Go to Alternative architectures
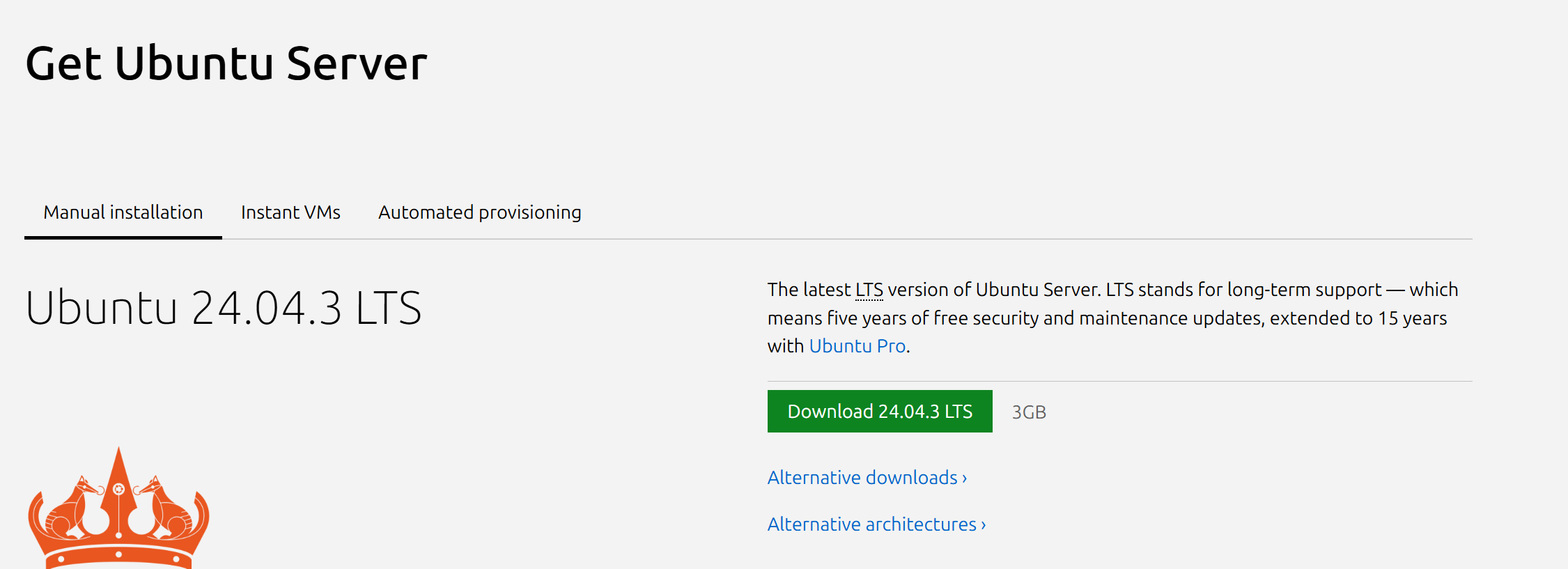The image size is (1568, 569). click(x=871, y=524)
